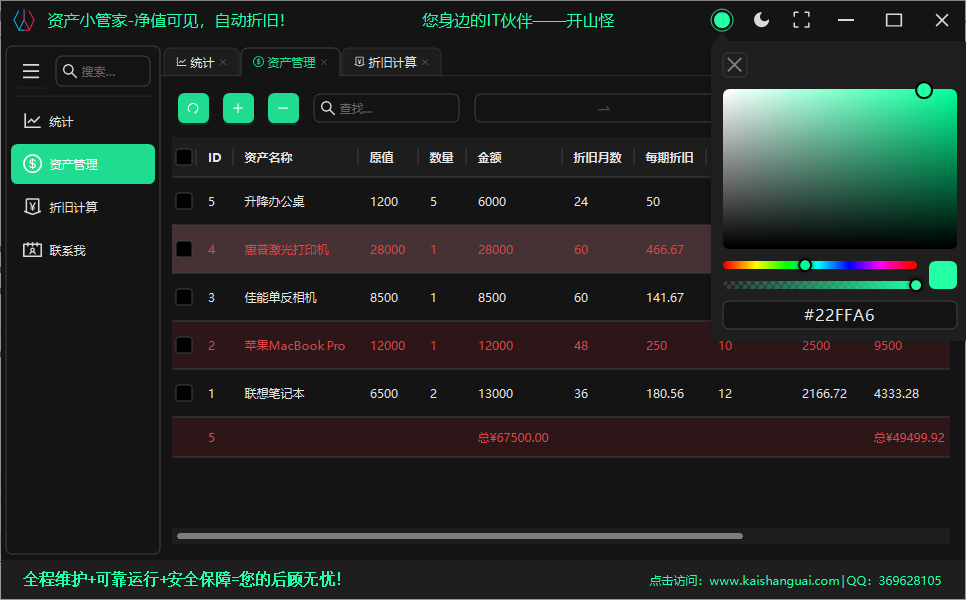Click the 原值 column header
Screen dimensions: 966x600
(x=381, y=158)
